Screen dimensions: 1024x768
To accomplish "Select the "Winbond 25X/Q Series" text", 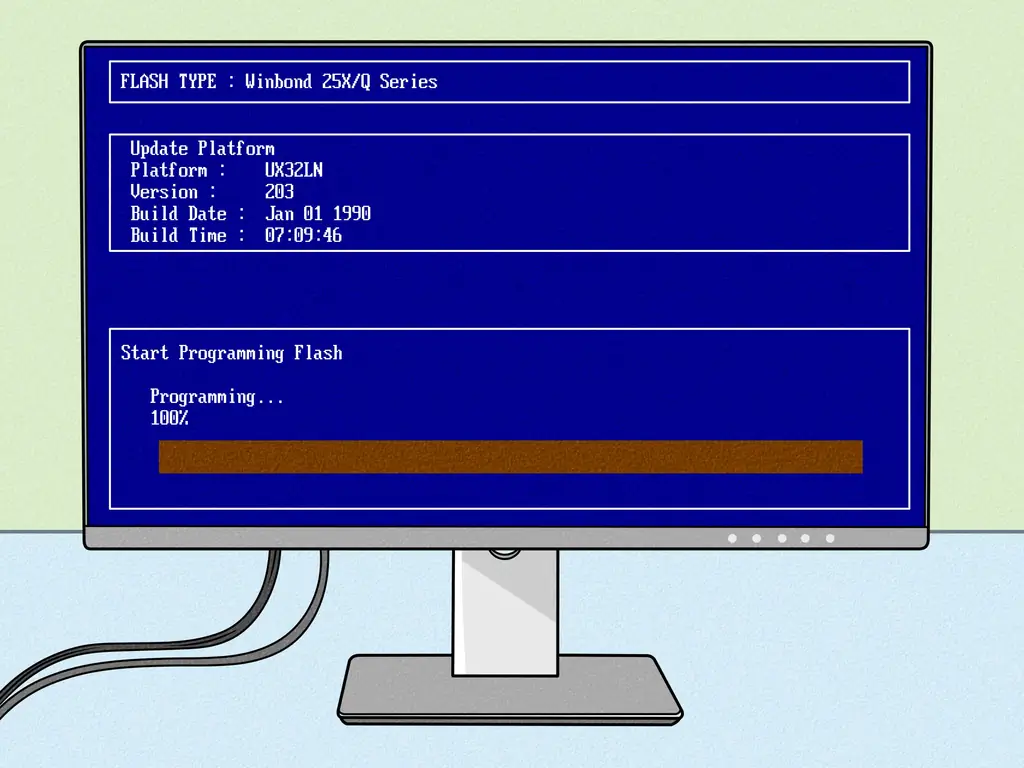I will point(341,82).
